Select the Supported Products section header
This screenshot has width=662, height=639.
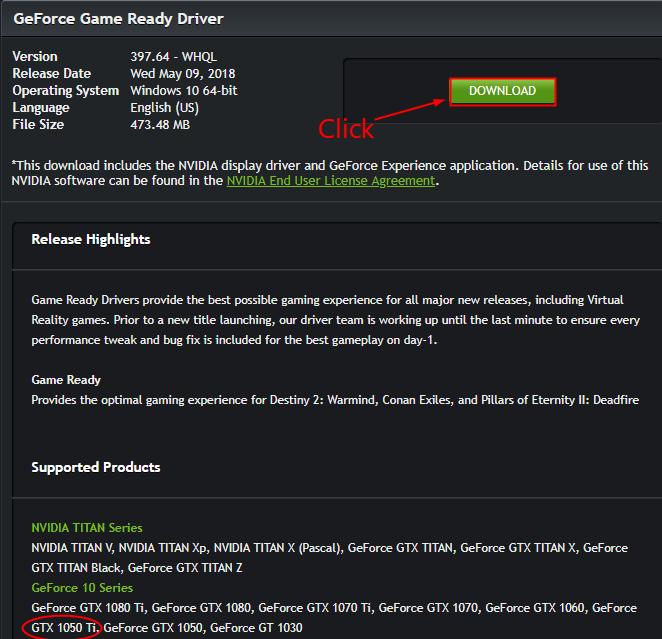(96, 467)
